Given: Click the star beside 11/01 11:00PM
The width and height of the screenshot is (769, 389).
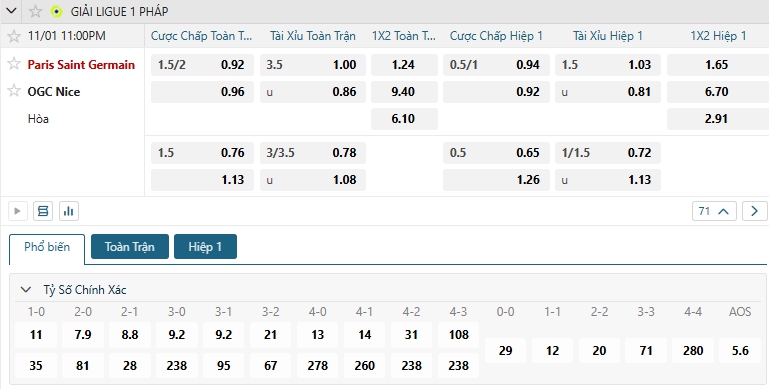Looking at the screenshot, I should 14,36.
